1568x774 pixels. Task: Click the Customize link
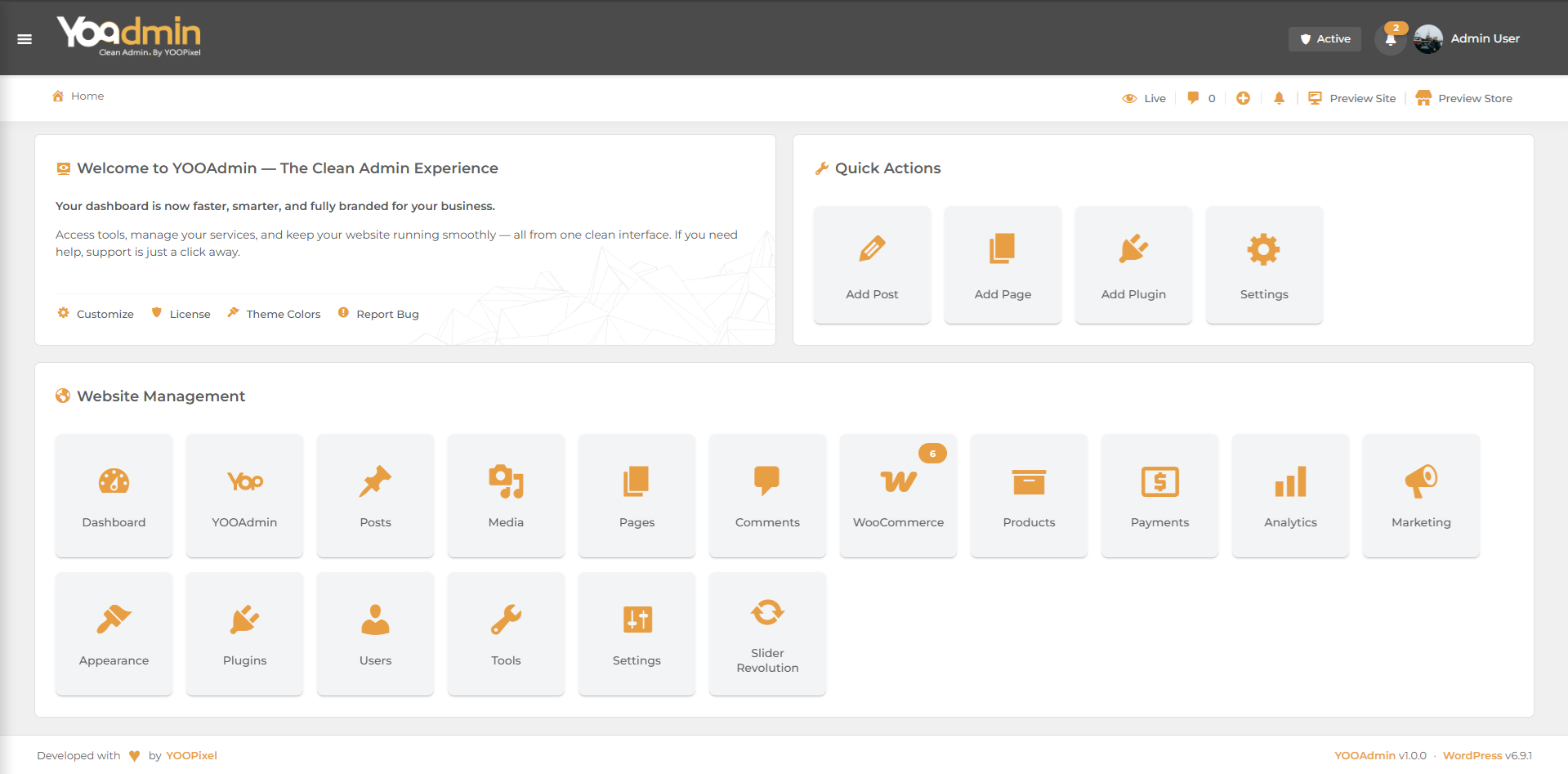[x=96, y=314]
